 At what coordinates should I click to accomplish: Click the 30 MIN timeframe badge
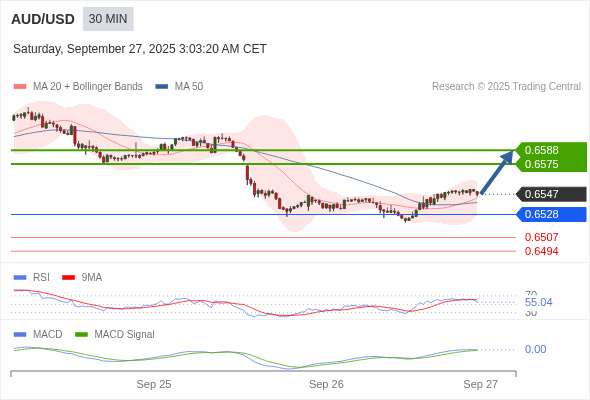point(108,19)
